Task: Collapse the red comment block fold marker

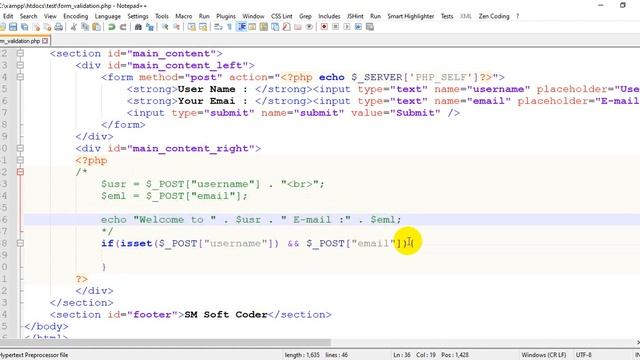Action: coord(20,172)
